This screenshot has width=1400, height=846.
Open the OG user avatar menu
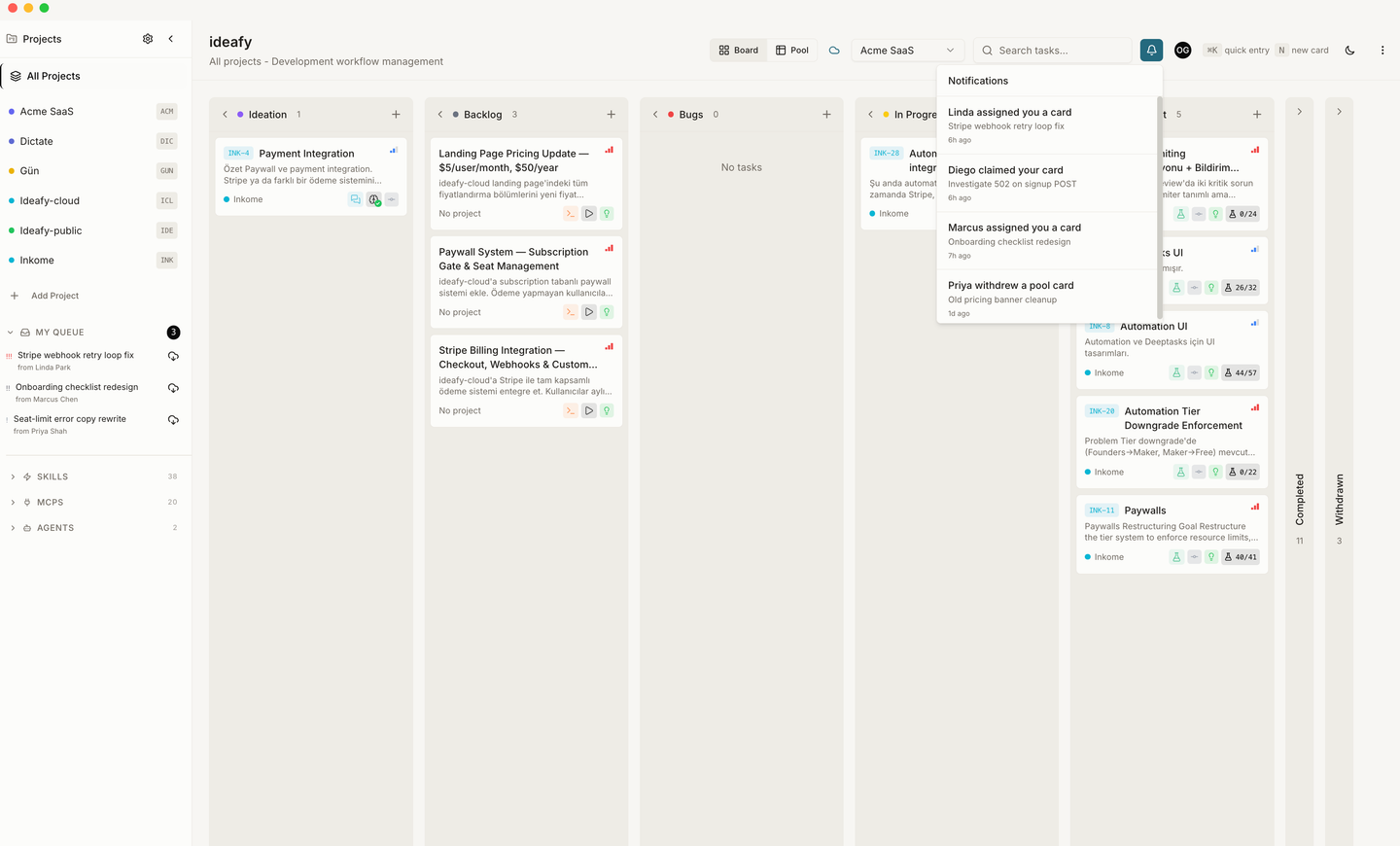[x=1182, y=51]
